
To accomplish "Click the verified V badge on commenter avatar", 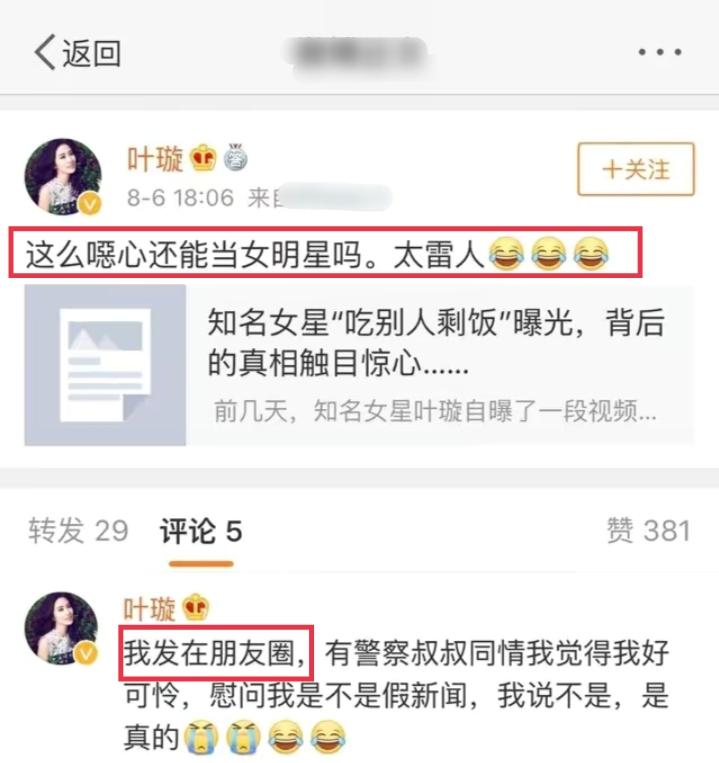I will point(87,654).
